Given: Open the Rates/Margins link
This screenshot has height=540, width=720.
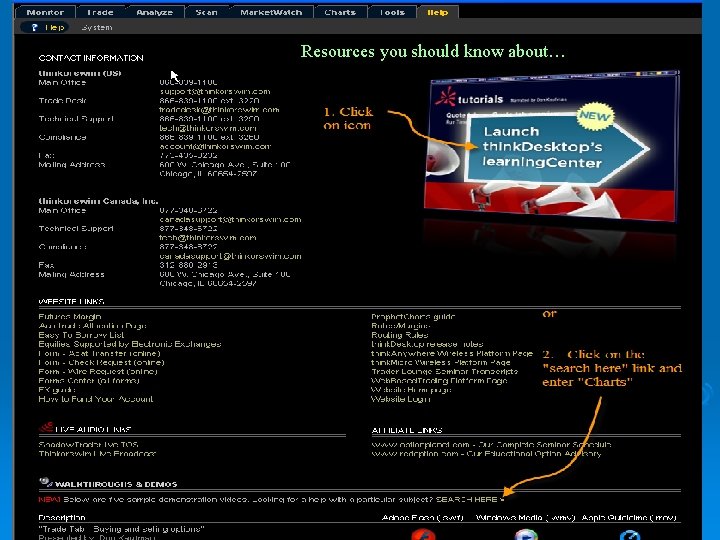Looking at the screenshot, I should click(x=400, y=326).
